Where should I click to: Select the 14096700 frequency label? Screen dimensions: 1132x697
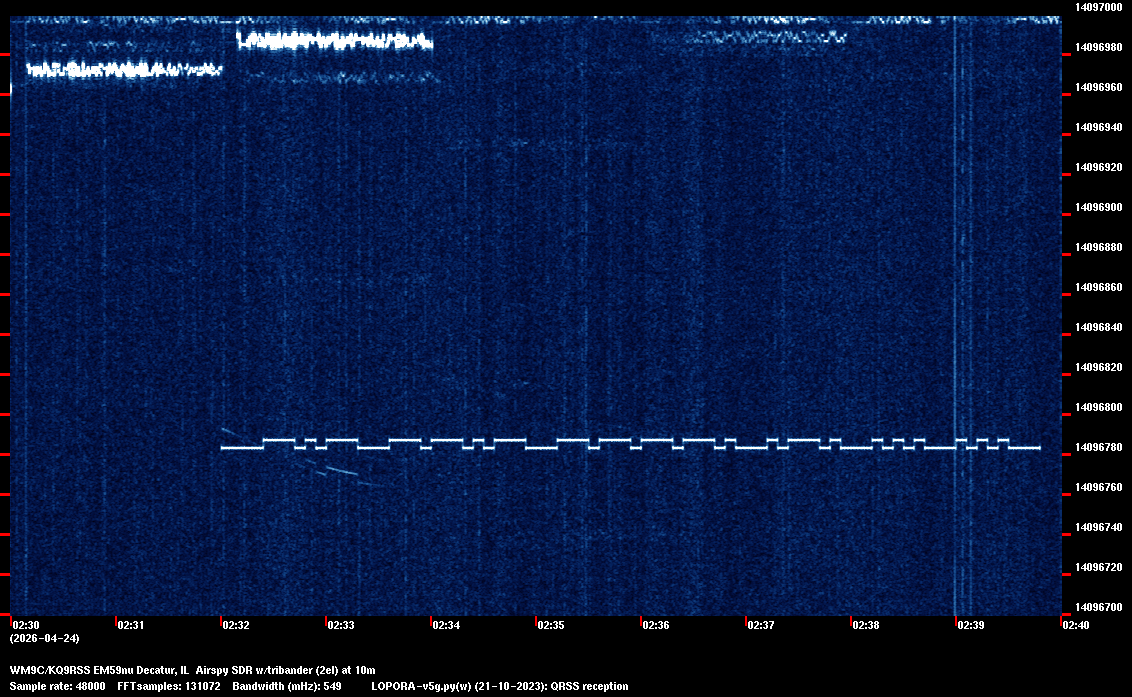1098,607
